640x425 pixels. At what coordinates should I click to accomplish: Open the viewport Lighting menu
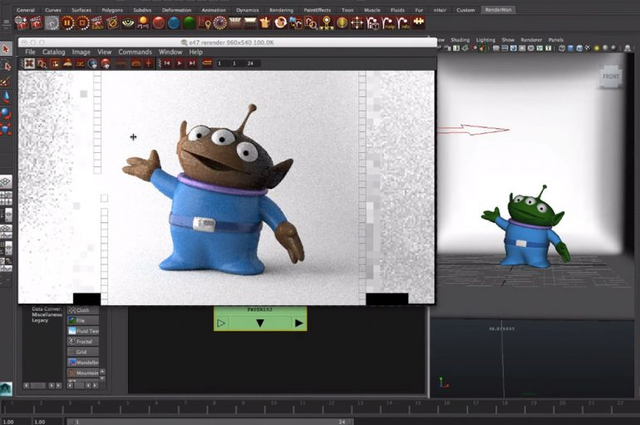485,40
